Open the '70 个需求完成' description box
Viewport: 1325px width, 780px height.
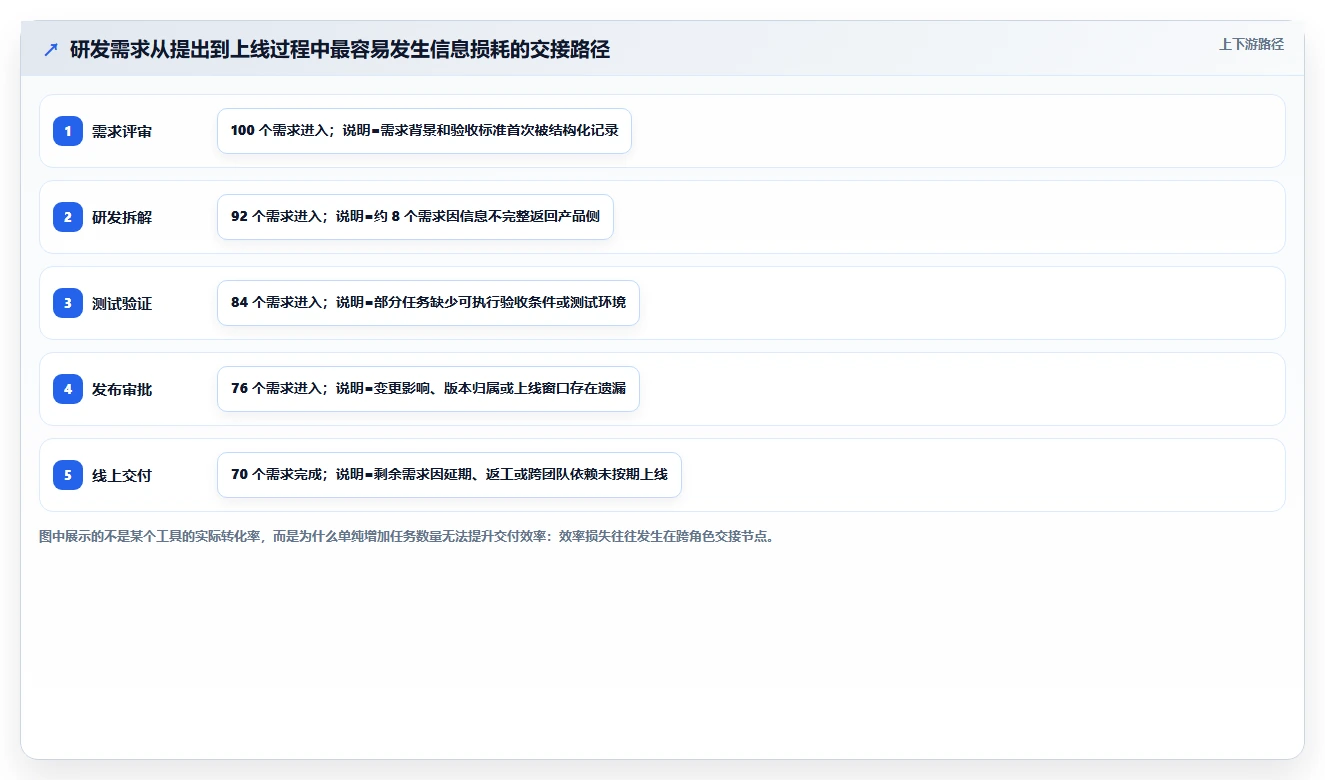[x=449, y=475]
